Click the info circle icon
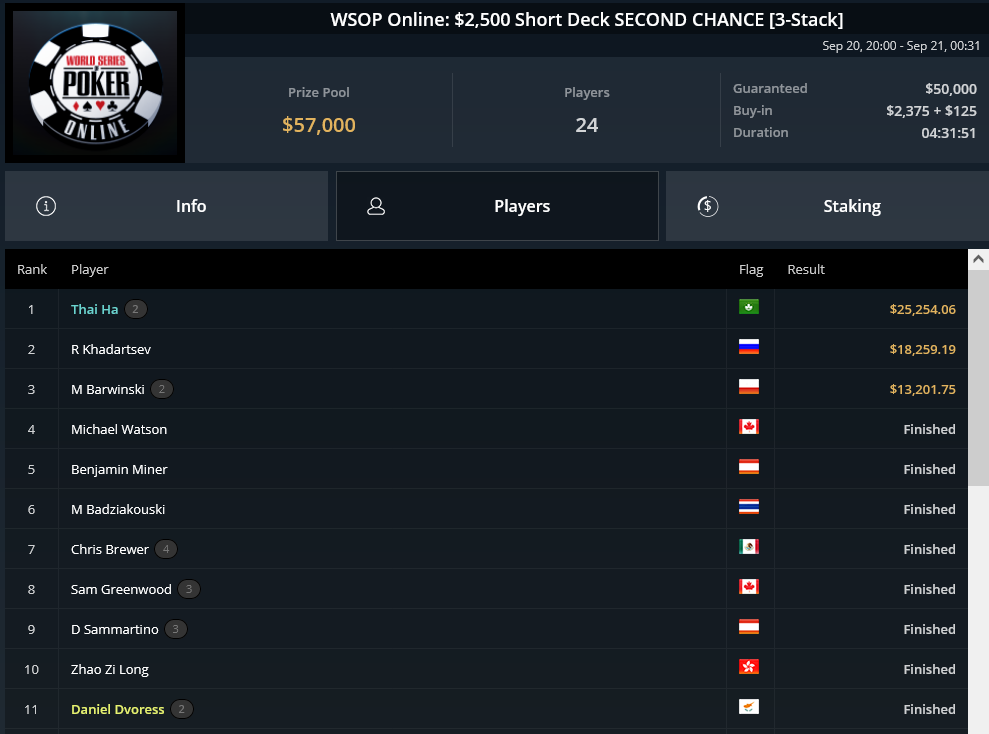This screenshot has height=734, width=989. (46, 206)
